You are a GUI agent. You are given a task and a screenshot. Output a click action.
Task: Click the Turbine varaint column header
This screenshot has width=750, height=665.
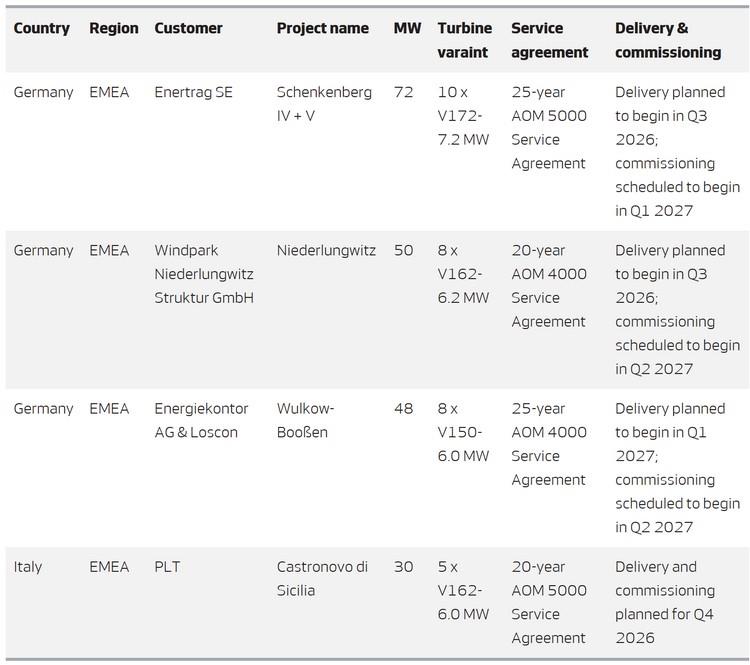(x=464, y=40)
